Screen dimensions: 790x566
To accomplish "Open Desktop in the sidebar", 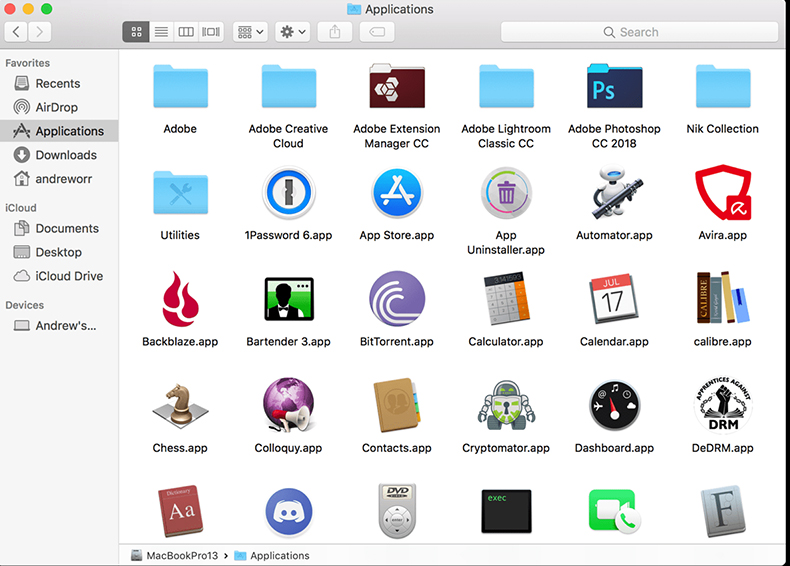I will (59, 253).
